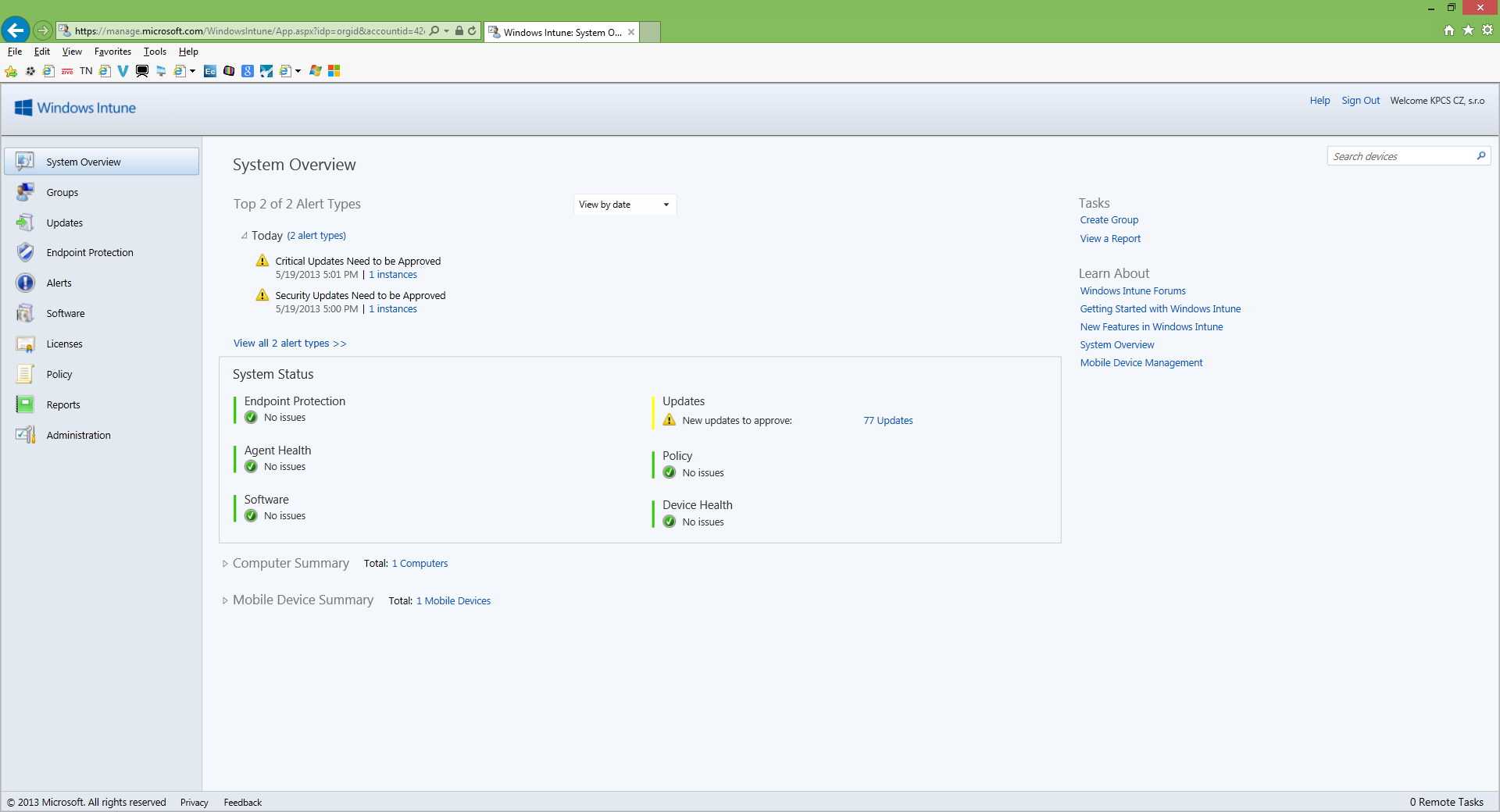Open the Tools menu
Image resolution: width=1500 pixels, height=812 pixels.
tap(155, 52)
